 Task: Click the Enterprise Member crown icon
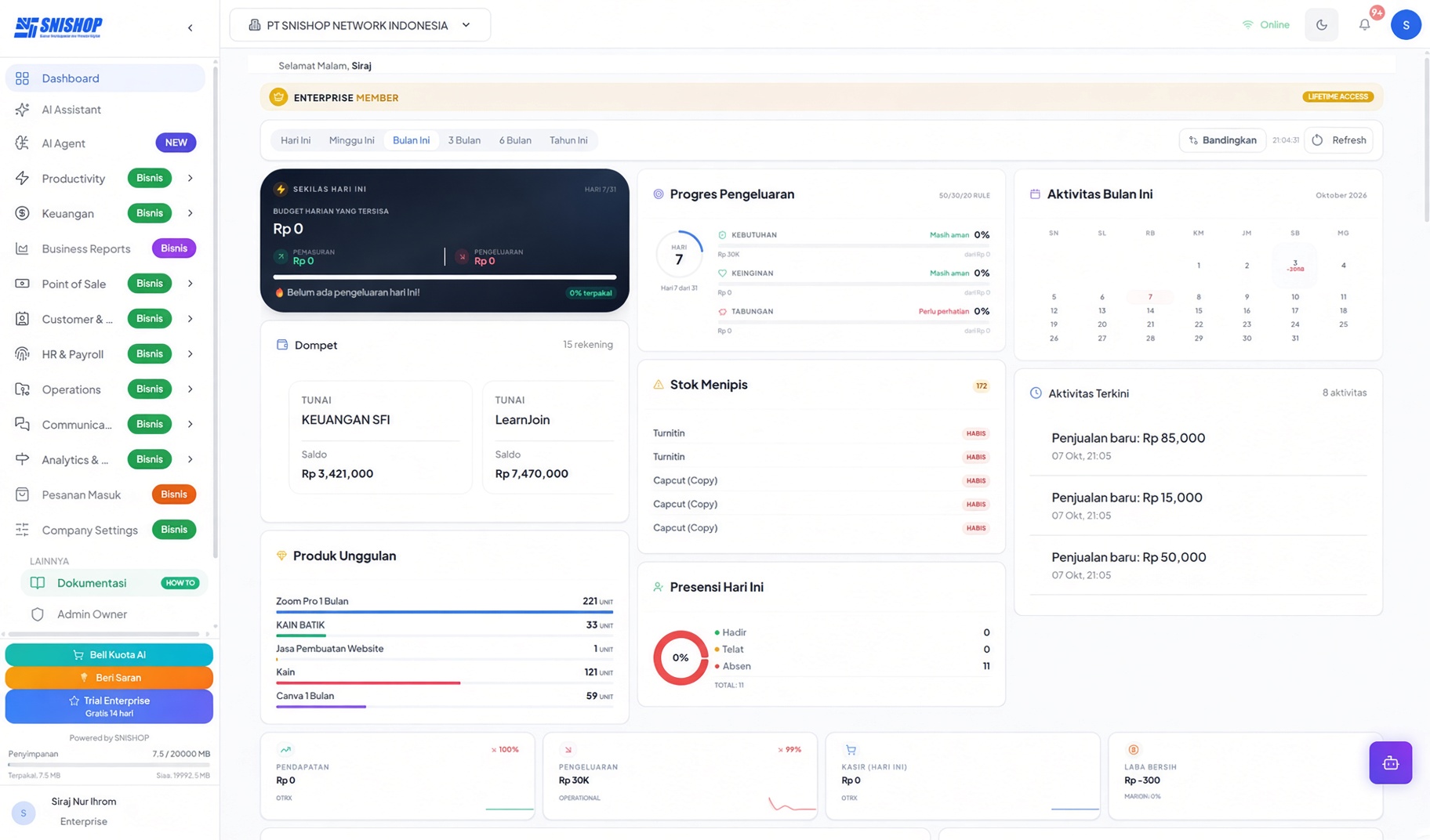point(278,97)
